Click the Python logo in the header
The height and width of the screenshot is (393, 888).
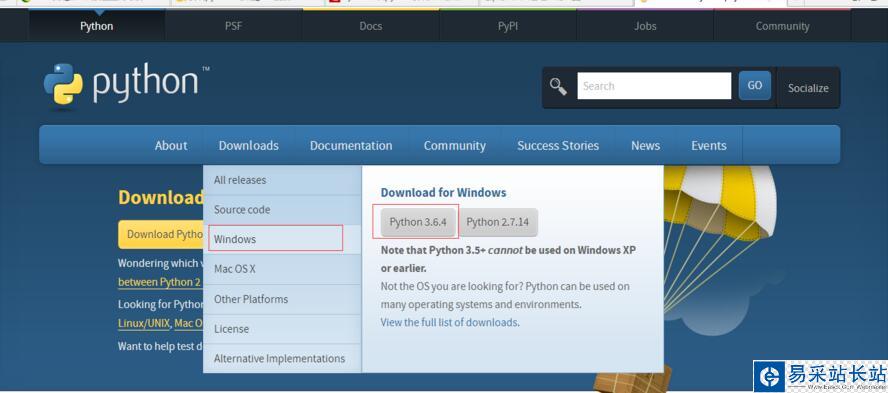click(126, 85)
